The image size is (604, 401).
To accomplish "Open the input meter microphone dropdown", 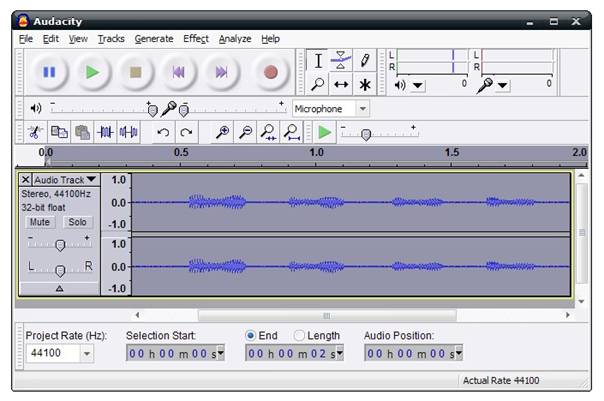I will click(502, 85).
